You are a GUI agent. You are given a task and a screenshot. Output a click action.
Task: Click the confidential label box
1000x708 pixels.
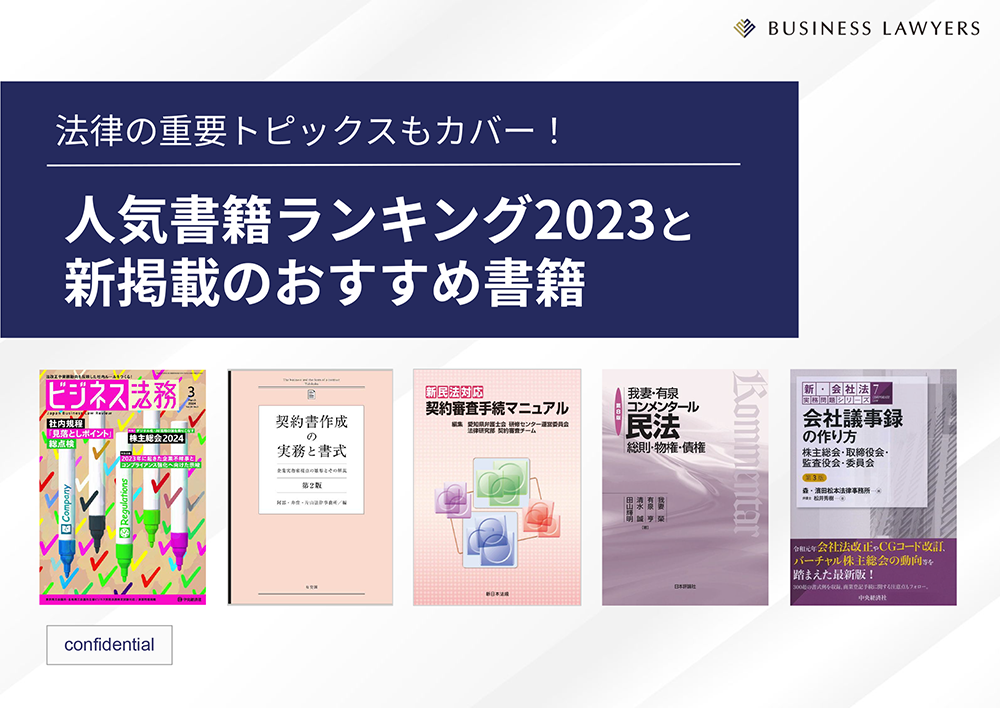[x=109, y=645]
